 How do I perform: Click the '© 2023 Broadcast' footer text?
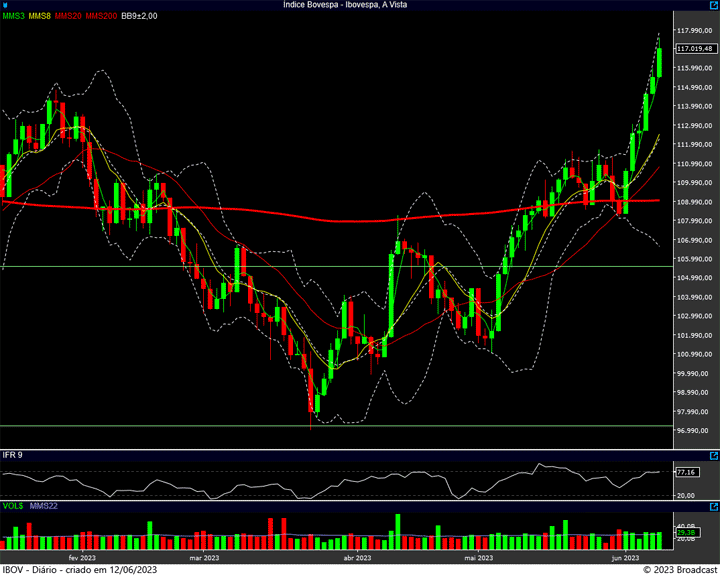tap(679, 569)
